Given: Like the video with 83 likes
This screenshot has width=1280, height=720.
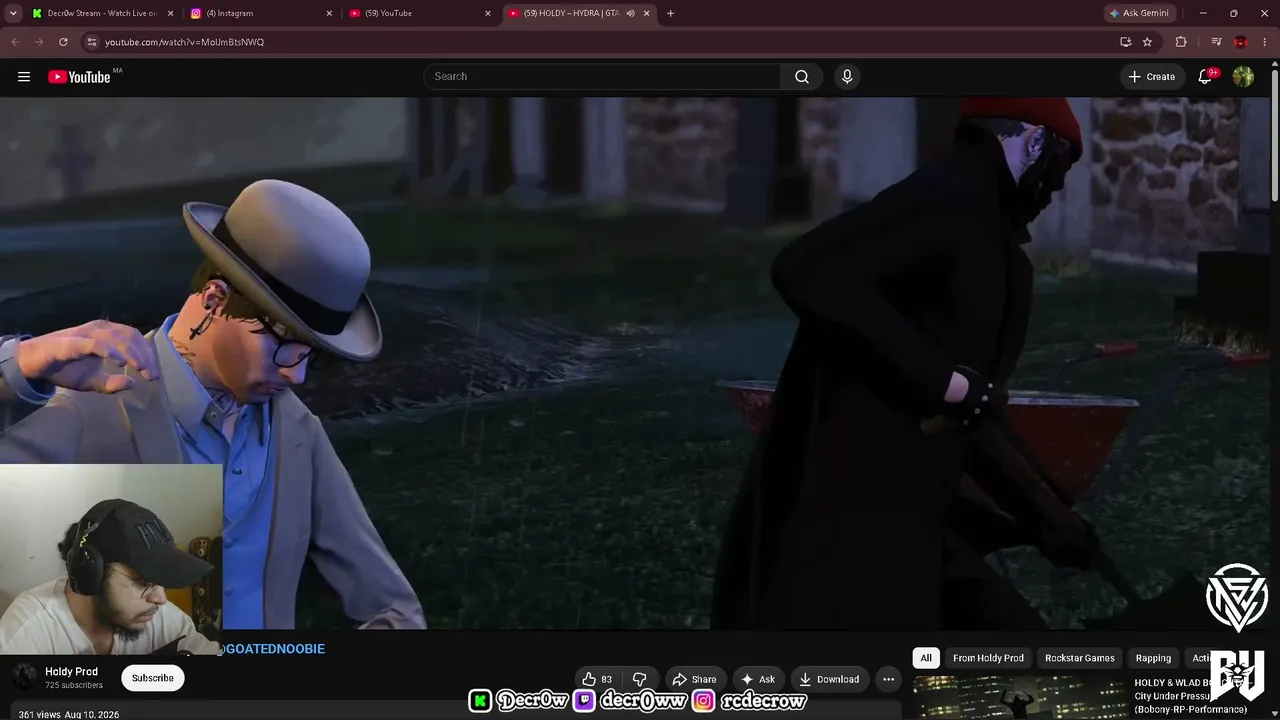Looking at the screenshot, I should tap(597, 679).
